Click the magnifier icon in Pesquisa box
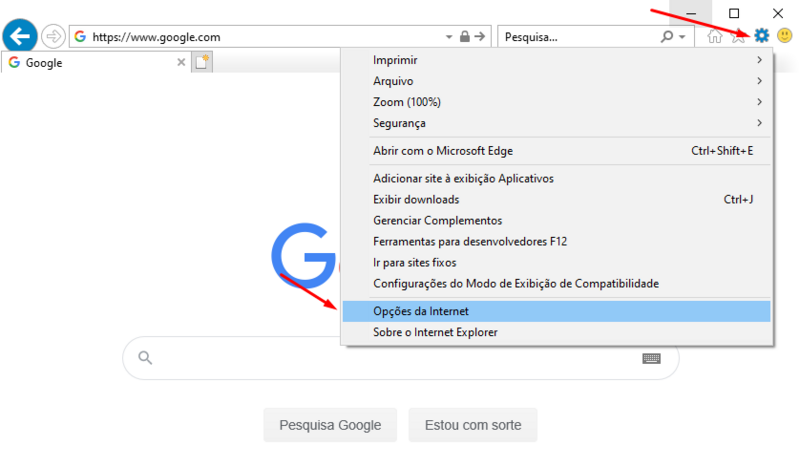This screenshot has width=800, height=467. 666,37
